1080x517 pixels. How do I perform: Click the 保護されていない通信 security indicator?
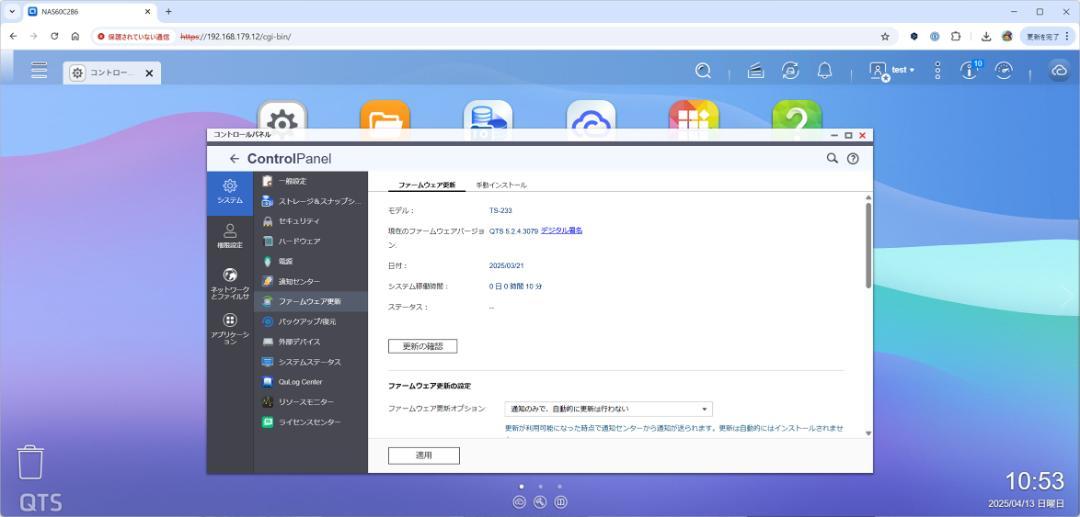[x=134, y=36]
